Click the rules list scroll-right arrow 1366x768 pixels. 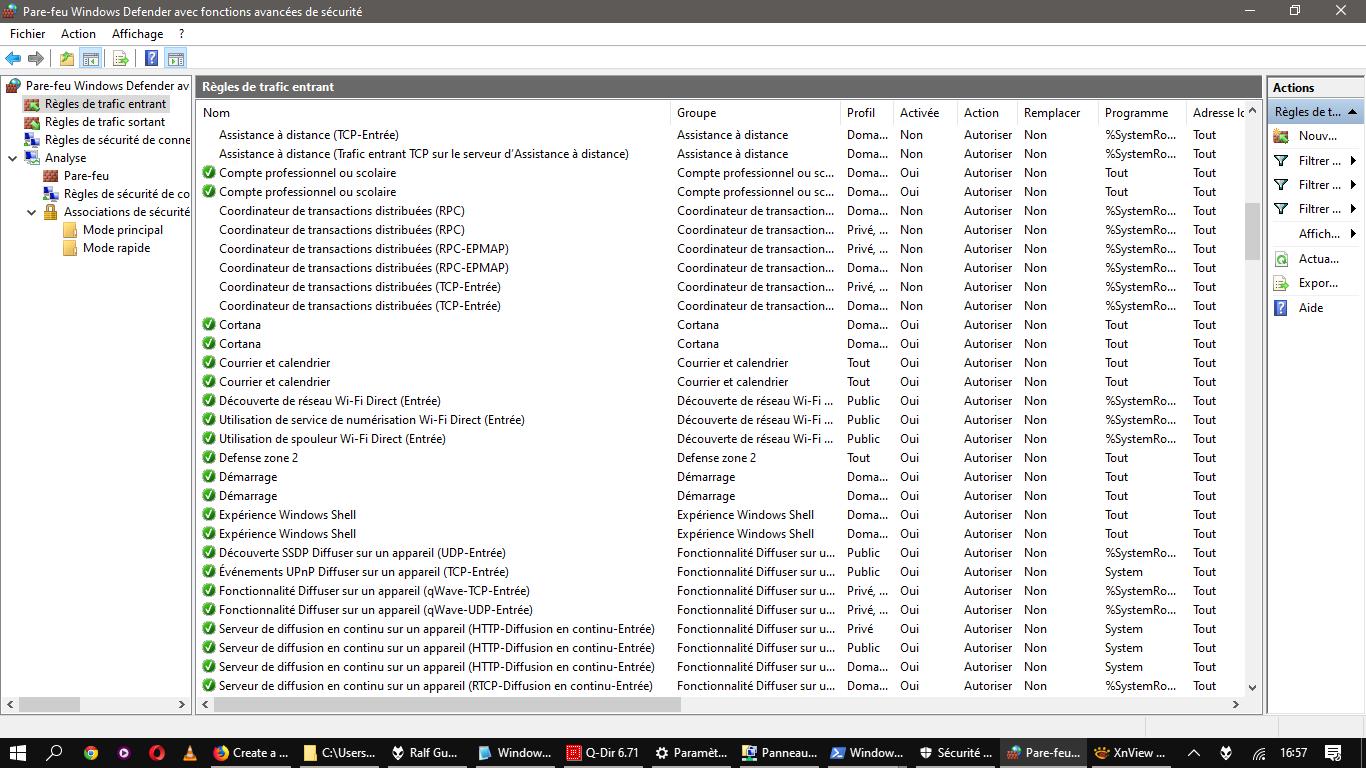(1236, 704)
